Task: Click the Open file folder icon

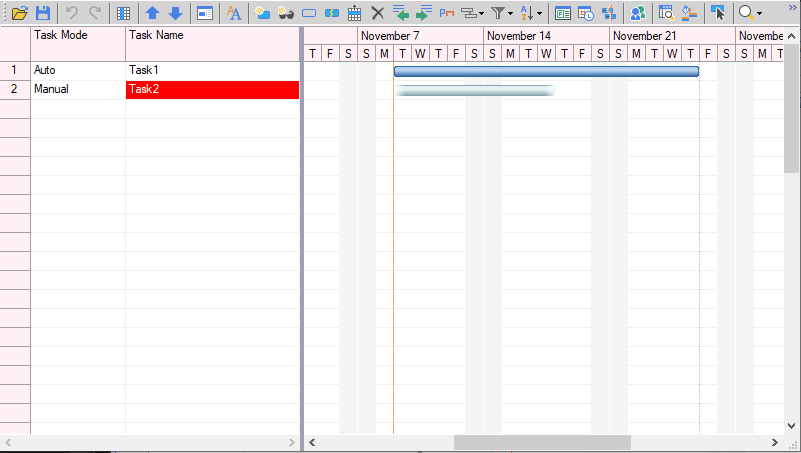Action: [x=19, y=13]
